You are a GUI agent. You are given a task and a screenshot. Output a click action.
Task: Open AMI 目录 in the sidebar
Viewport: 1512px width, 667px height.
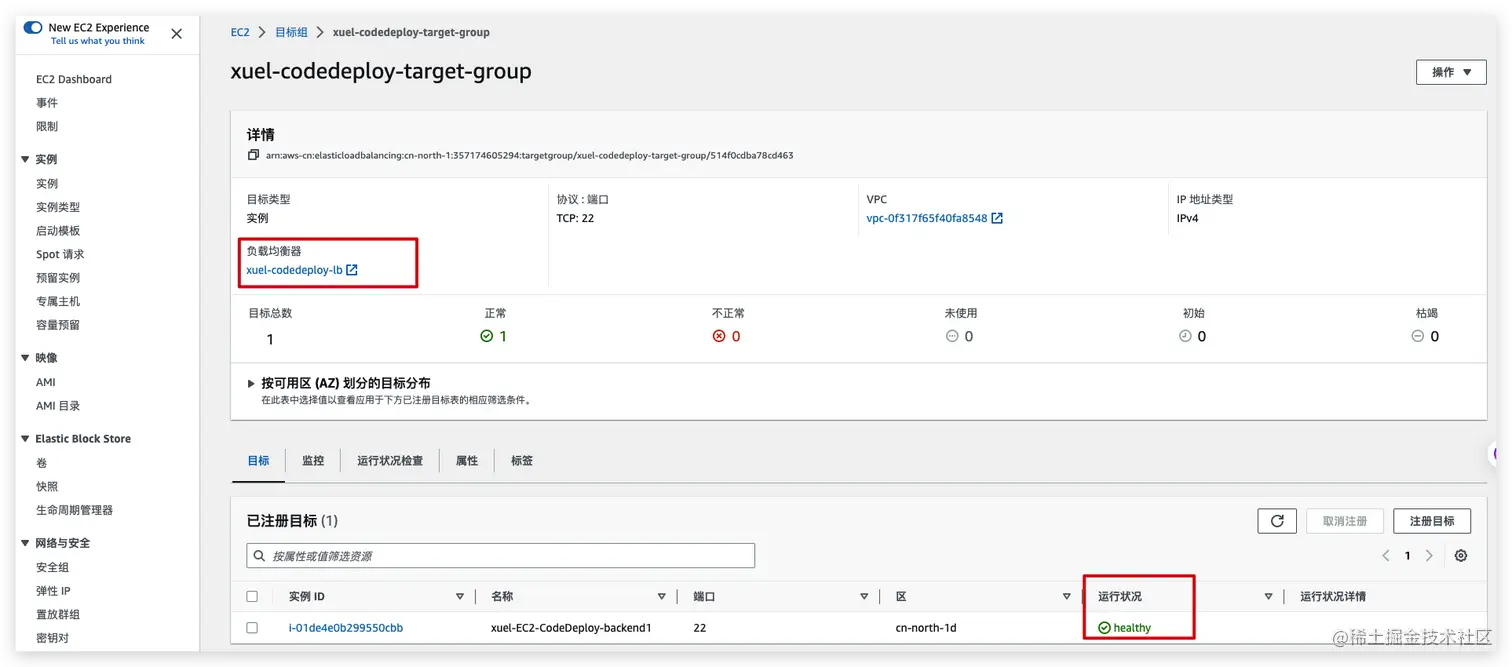coord(58,406)
